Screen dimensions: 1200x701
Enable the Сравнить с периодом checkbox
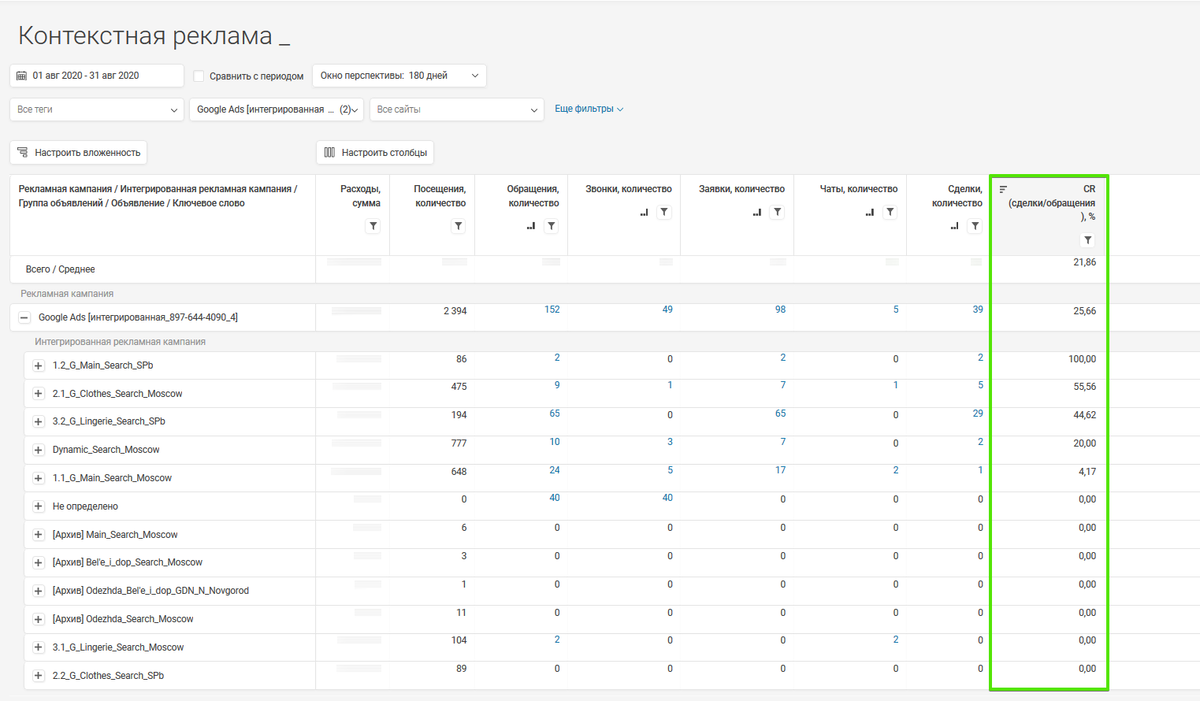point(199,76)
